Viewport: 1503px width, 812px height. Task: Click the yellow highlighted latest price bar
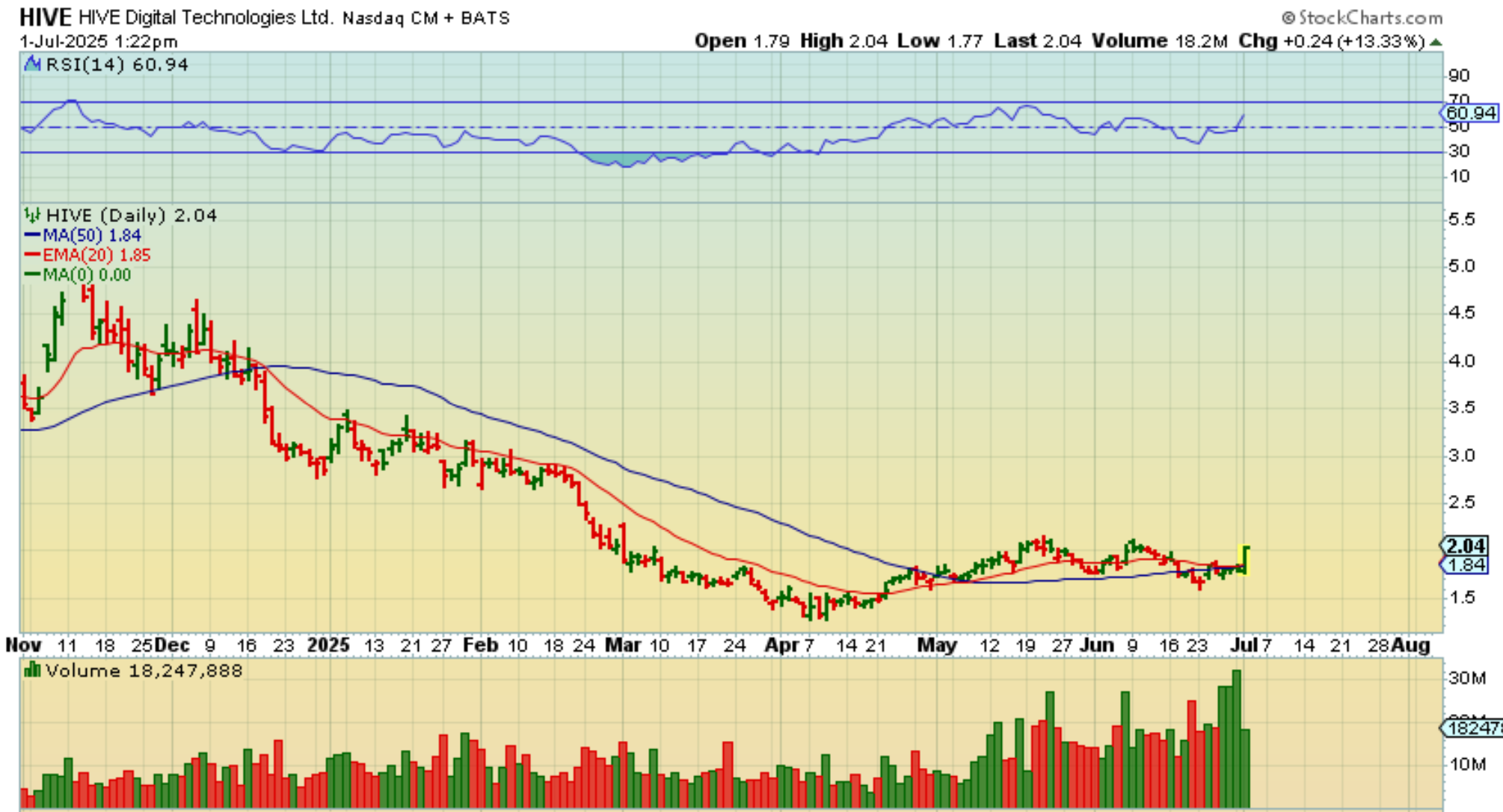tap(1245, 559)
